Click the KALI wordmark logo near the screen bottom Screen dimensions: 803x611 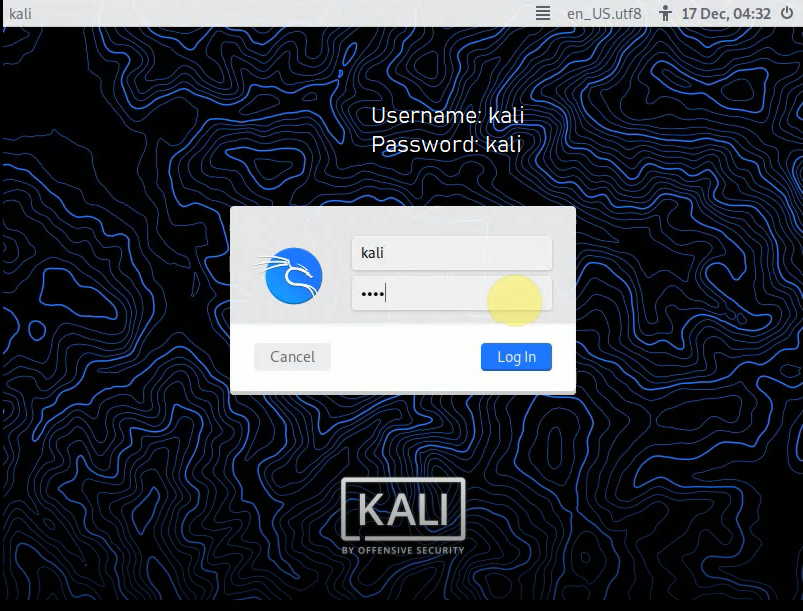[x=404, y=510]
